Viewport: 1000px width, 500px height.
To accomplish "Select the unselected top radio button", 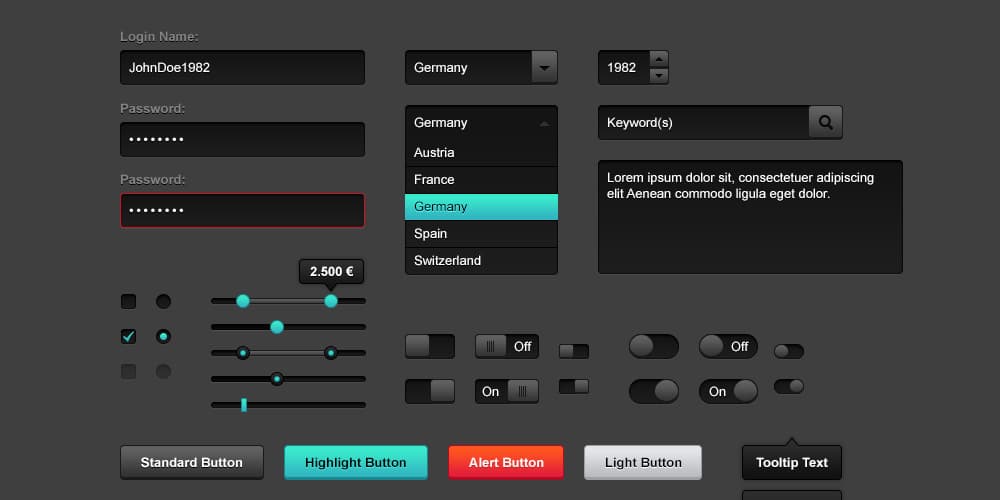I will [x=163, y=302].
